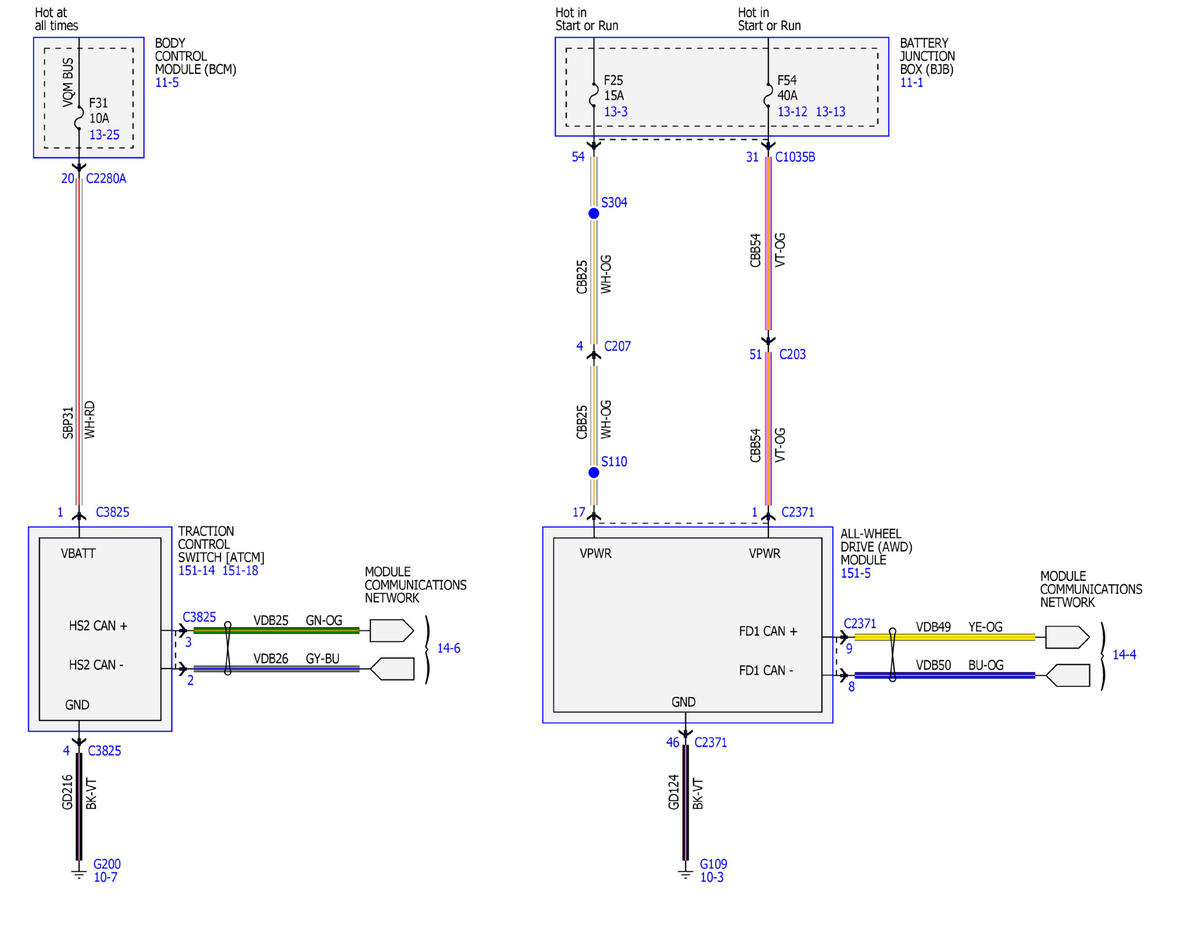The width and height of the screenshot is (1200, 927).
Task: Jump to network page 14-4
Action: (1124, 655)
